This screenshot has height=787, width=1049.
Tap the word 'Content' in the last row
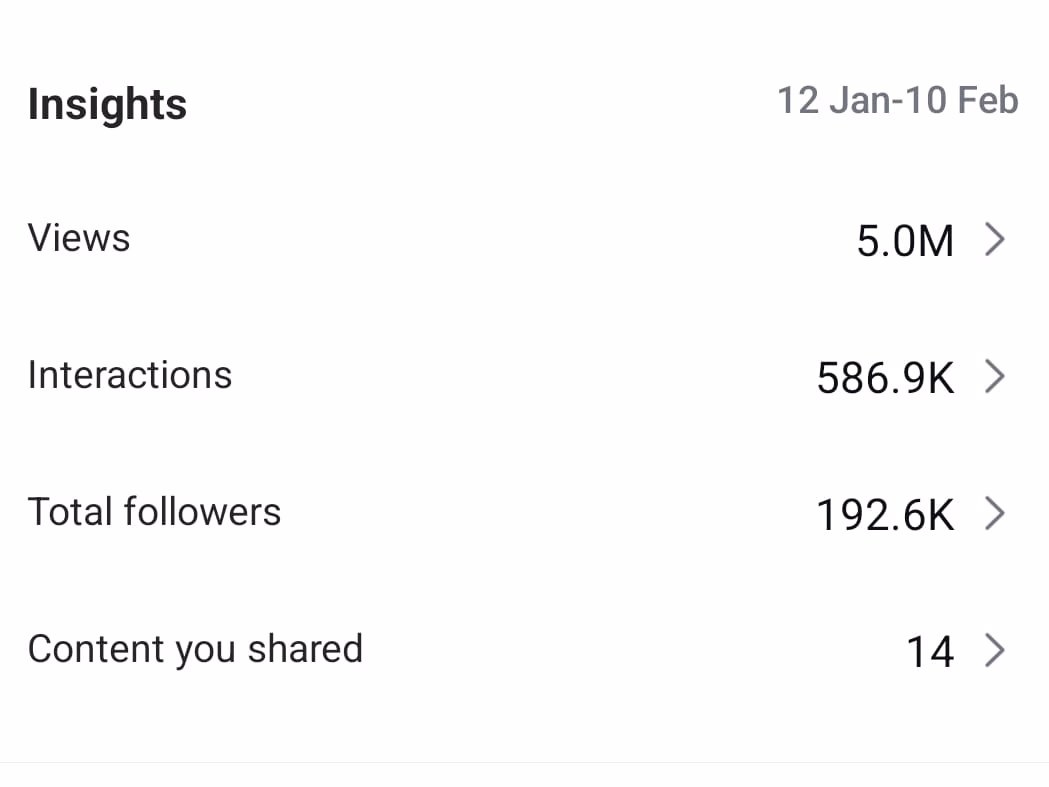95,649
